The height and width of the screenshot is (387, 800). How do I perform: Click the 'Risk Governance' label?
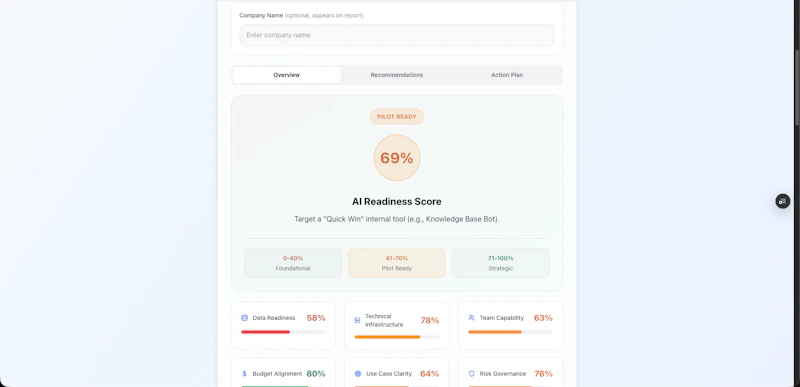tap(503, 374)
